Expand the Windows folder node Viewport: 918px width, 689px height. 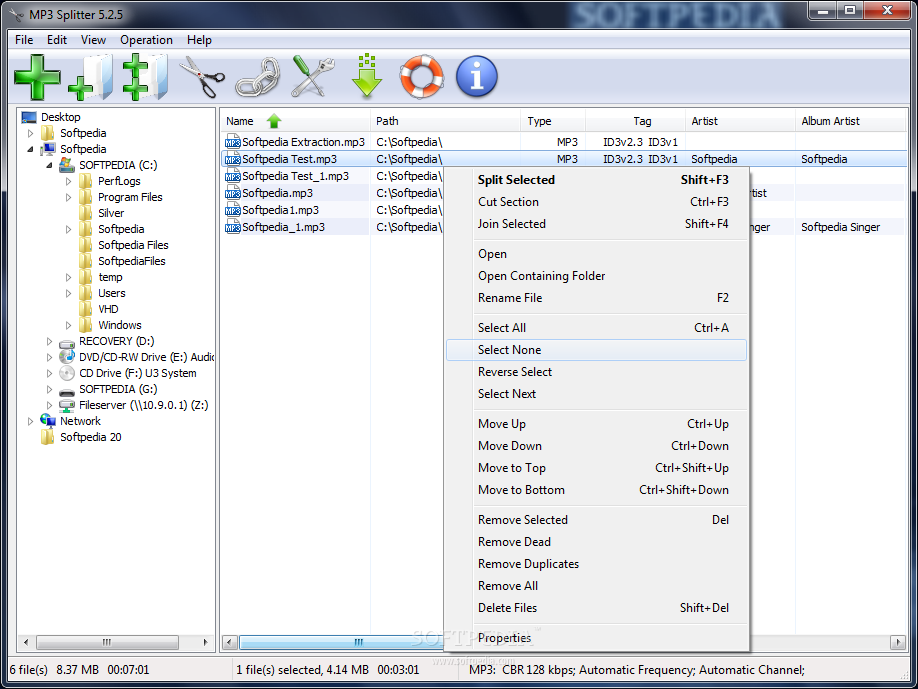[x=68, y=325]
